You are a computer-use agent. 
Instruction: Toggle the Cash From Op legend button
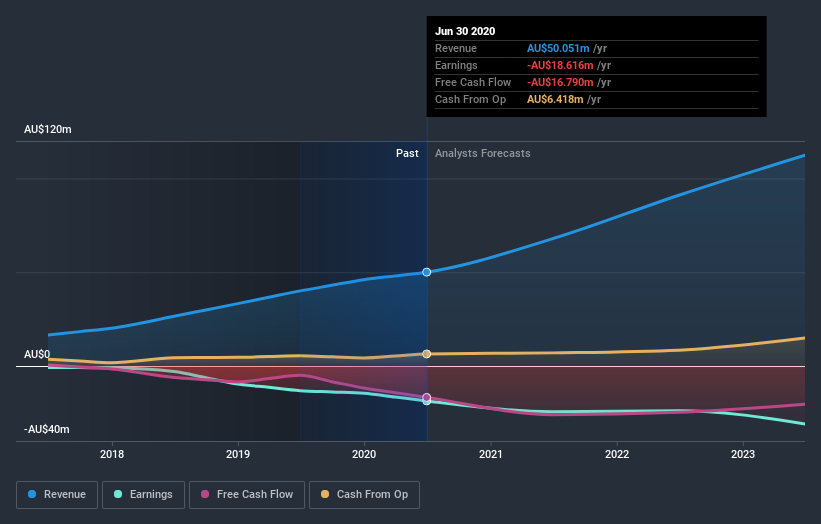coord(364,495)
